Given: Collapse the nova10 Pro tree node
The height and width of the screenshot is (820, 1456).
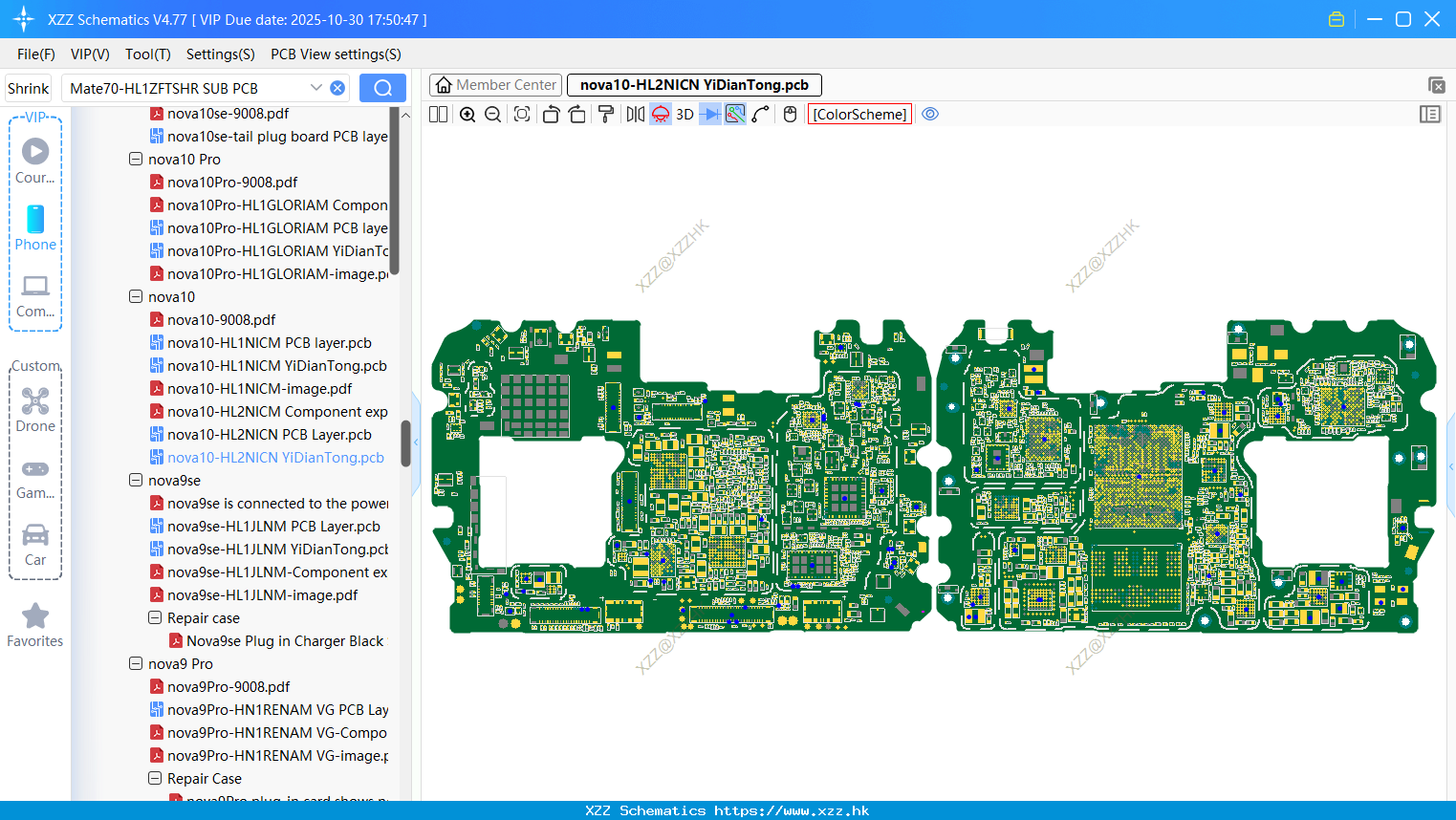Looking at the screenshot, I should tap(136, 160).
